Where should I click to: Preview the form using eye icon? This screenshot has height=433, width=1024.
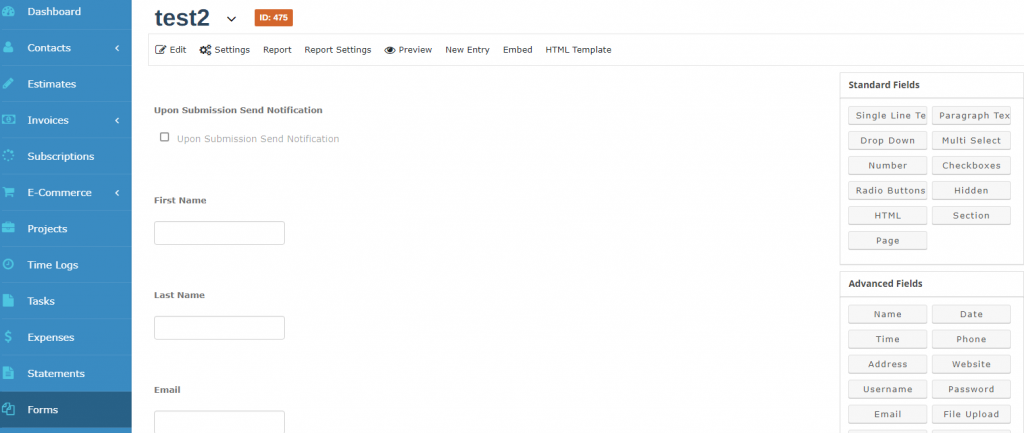[390, 50]
